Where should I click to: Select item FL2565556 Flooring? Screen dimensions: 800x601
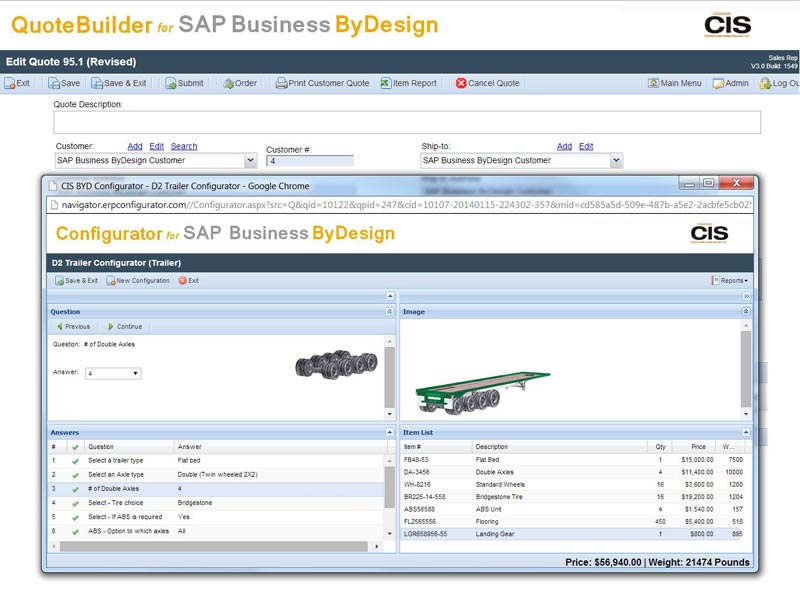tap(573, 522)
